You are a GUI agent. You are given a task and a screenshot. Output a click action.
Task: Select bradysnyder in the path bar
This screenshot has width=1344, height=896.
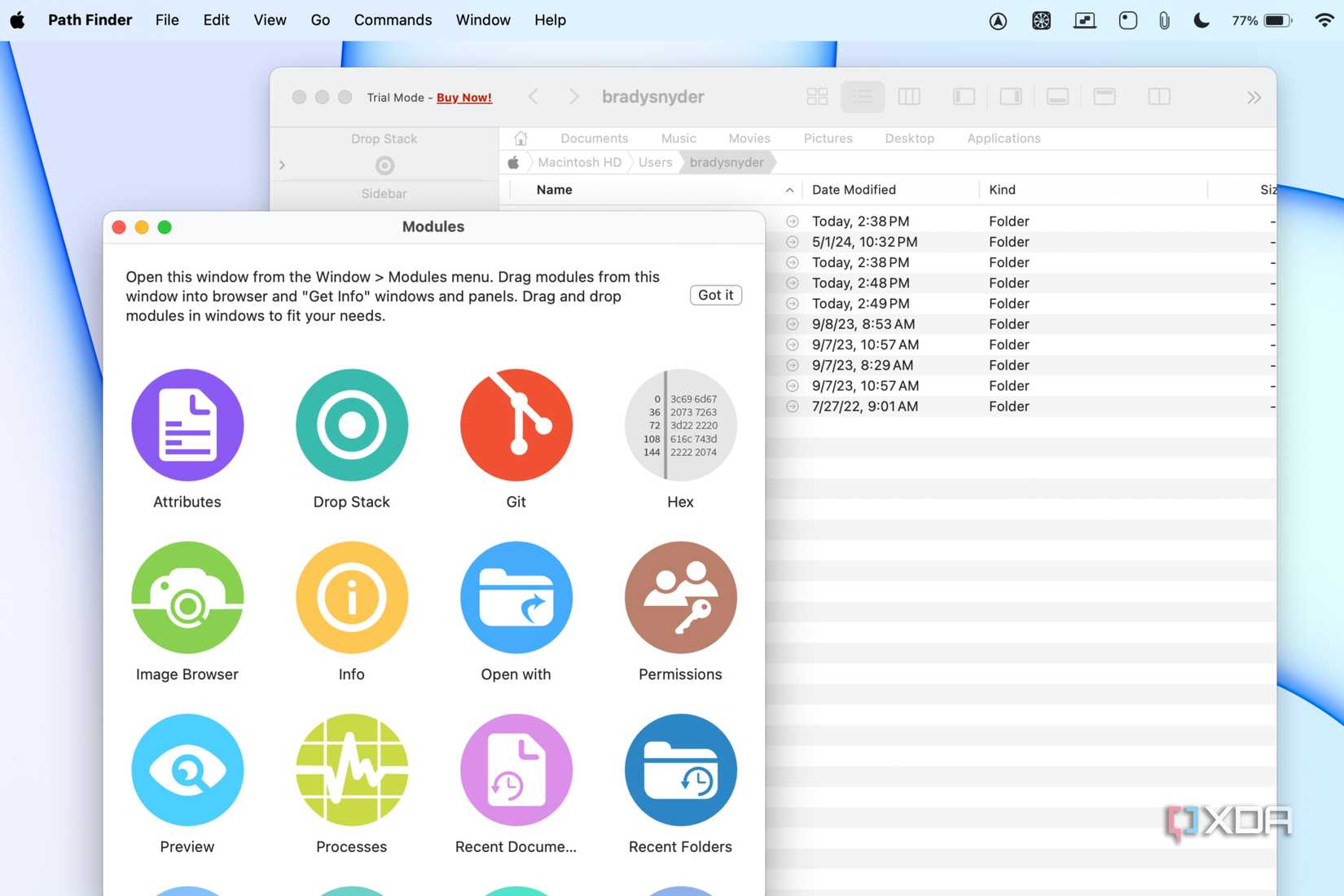(727, 162)
